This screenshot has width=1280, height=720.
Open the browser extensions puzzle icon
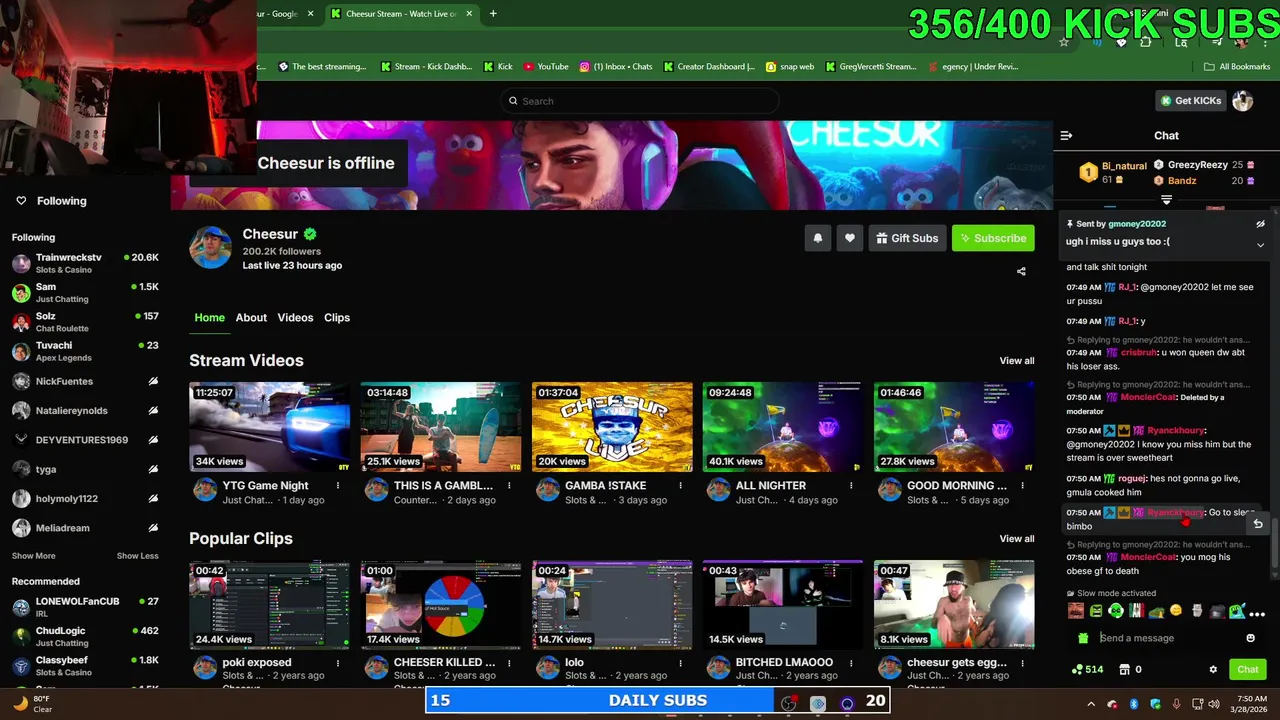pyautogui.click(x=1146, y=42)
